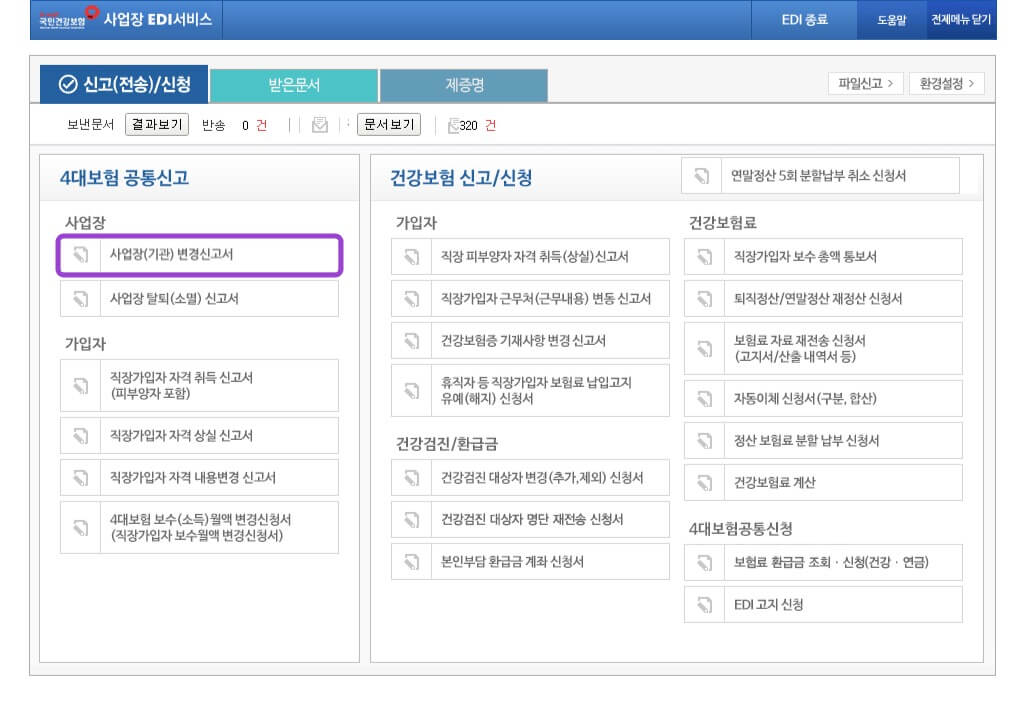Open 파일신고 via its chevron link
The height and width of the screenshot is (709, 1027).
click(x=864, y=85)
